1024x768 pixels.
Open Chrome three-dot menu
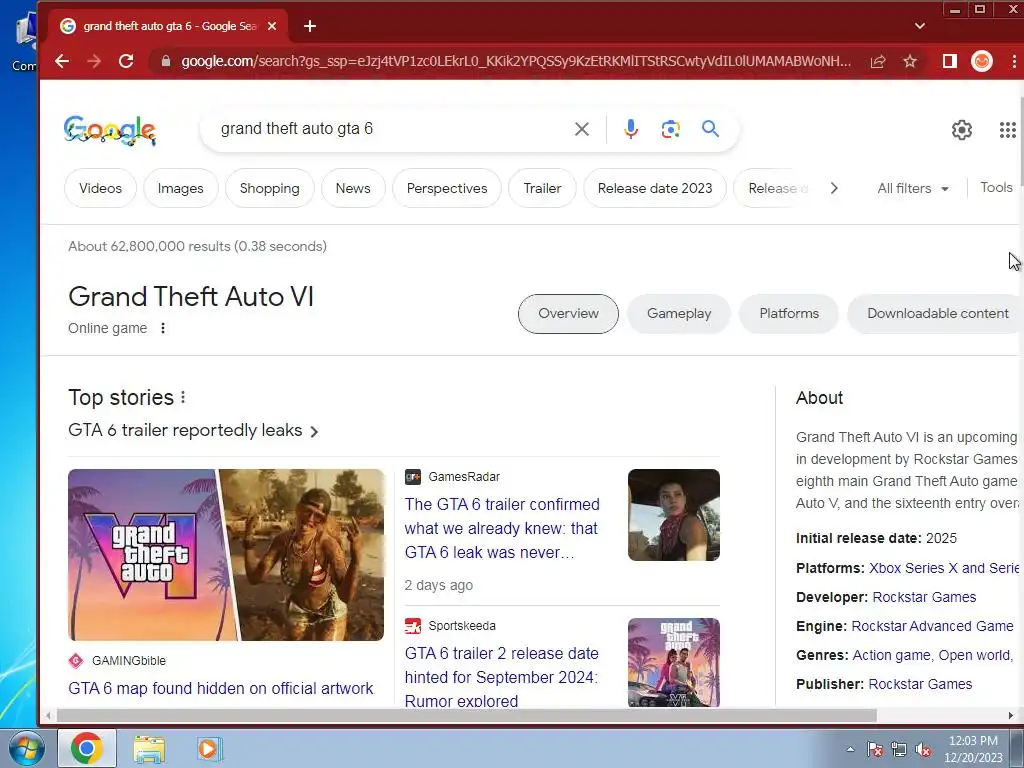[x=1014, y=61]
